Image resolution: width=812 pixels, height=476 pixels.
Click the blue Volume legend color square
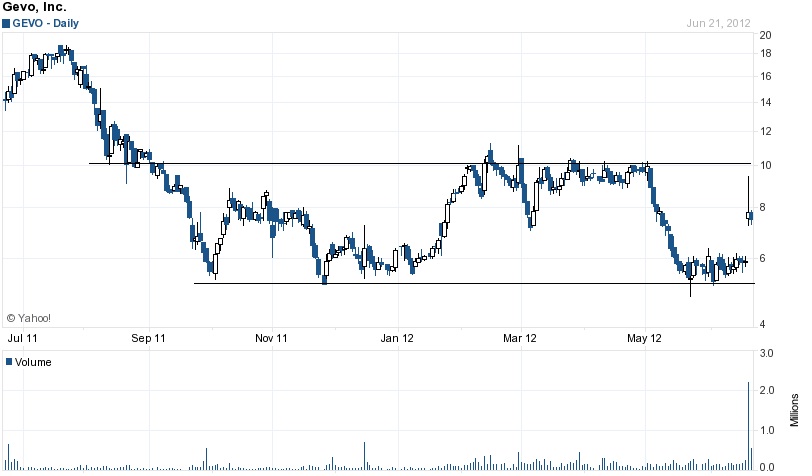click(9, 362)
